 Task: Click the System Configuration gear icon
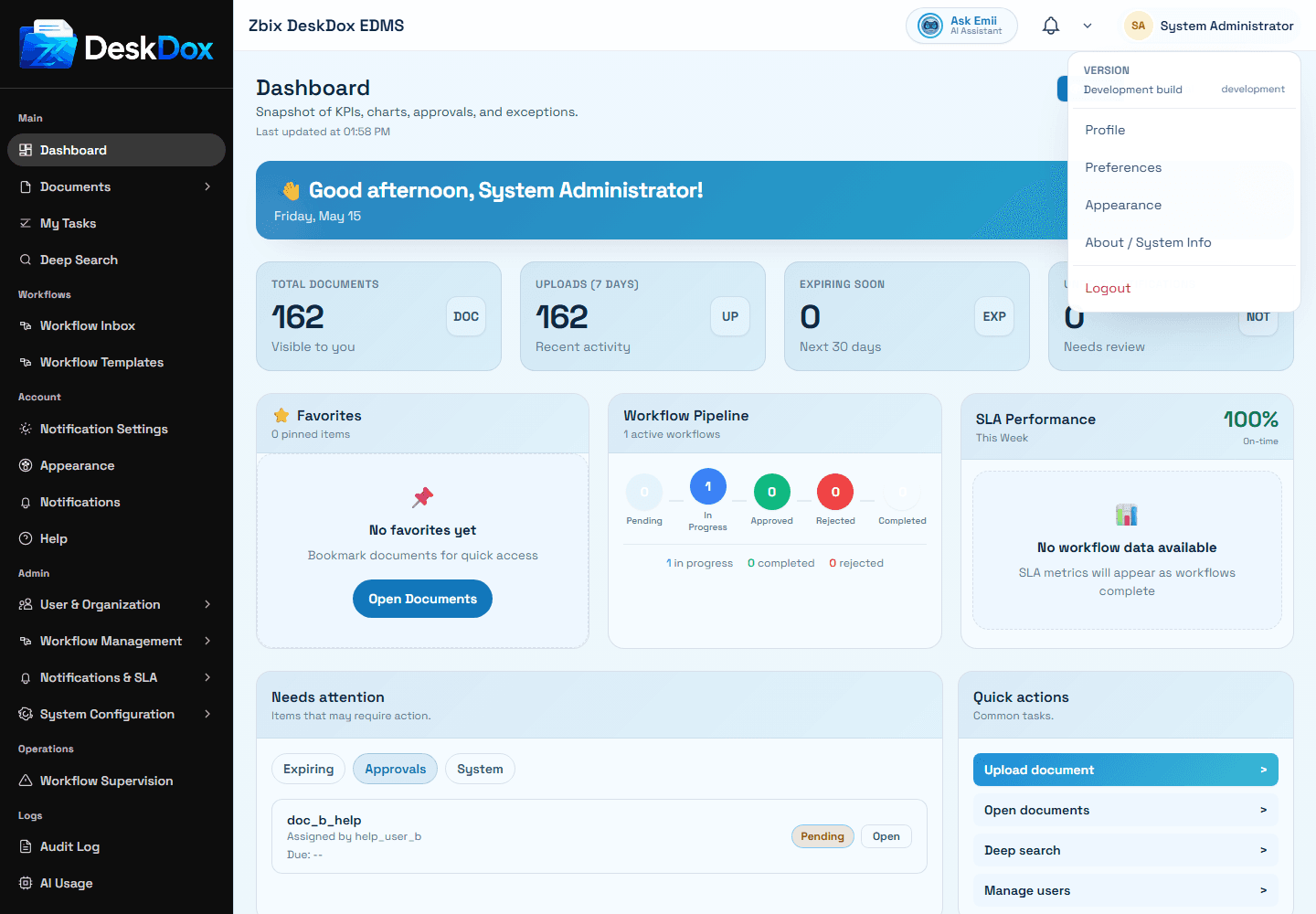point(26,714)
